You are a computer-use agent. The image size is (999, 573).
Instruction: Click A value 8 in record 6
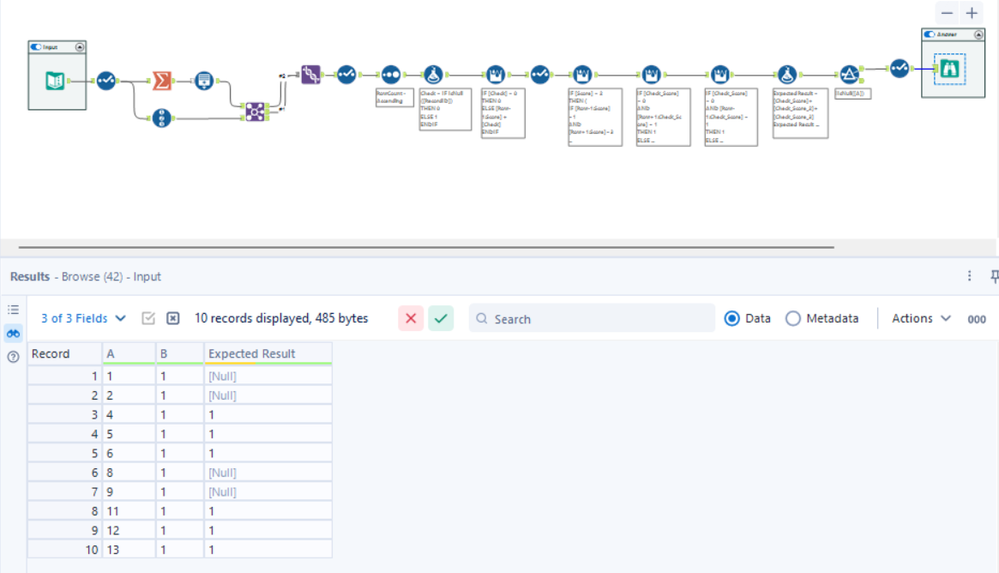129,473
